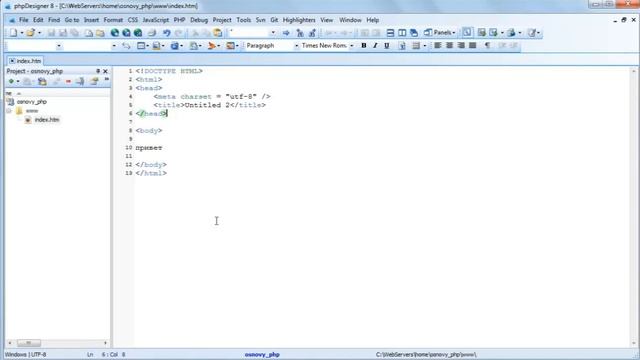Open the Project menu
The image size is (640, 360).
pos(222,20)
